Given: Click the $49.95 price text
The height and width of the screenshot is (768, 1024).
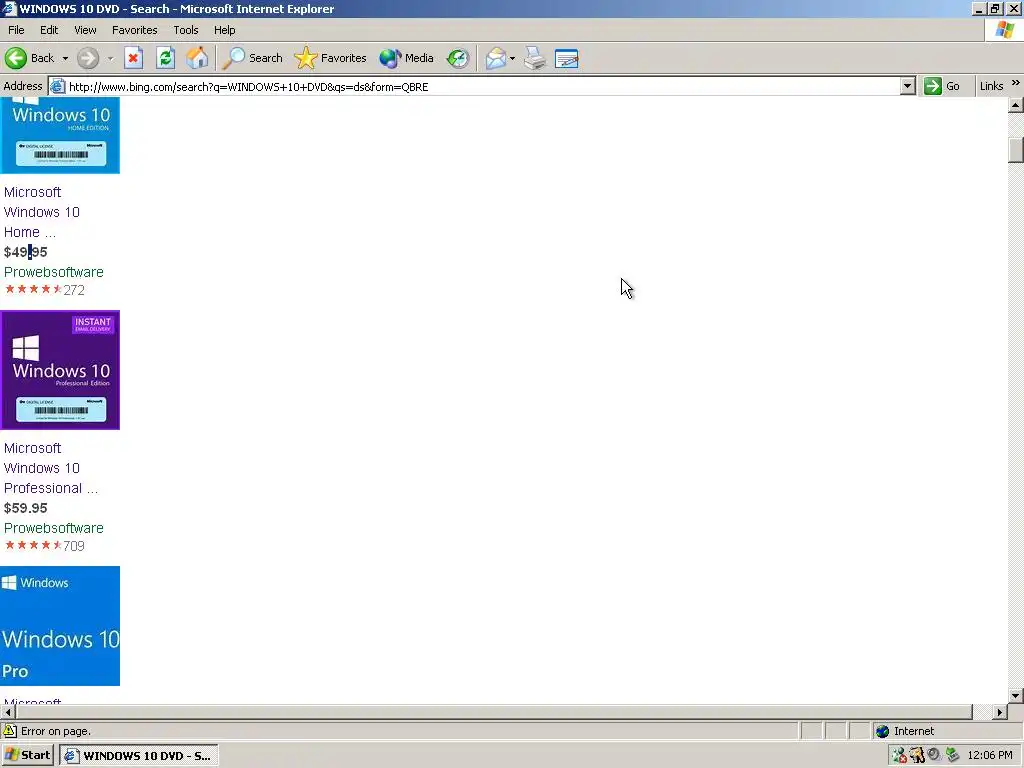Looking at the screenshot, I should point(25,252).
